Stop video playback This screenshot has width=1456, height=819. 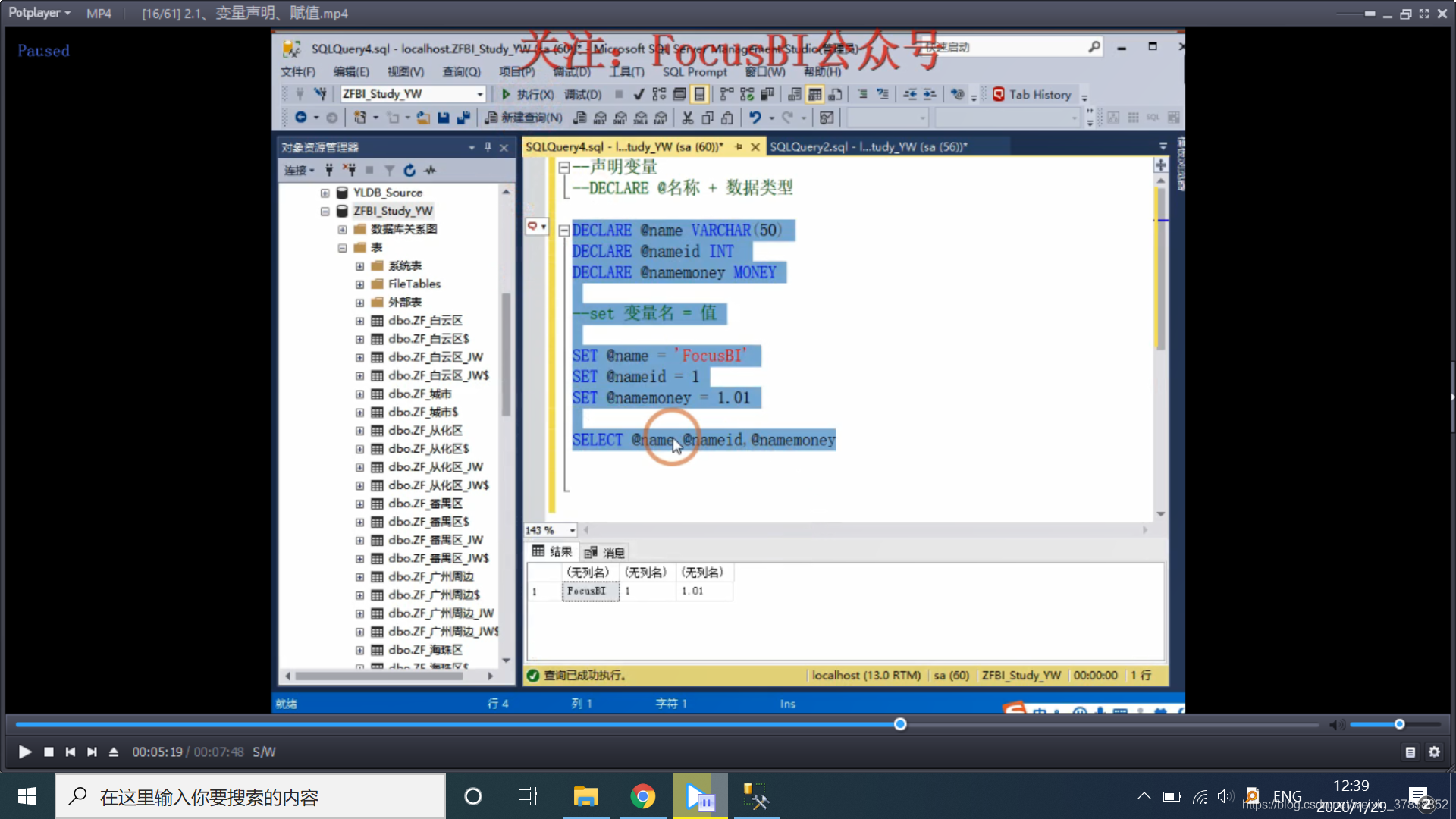49,752
